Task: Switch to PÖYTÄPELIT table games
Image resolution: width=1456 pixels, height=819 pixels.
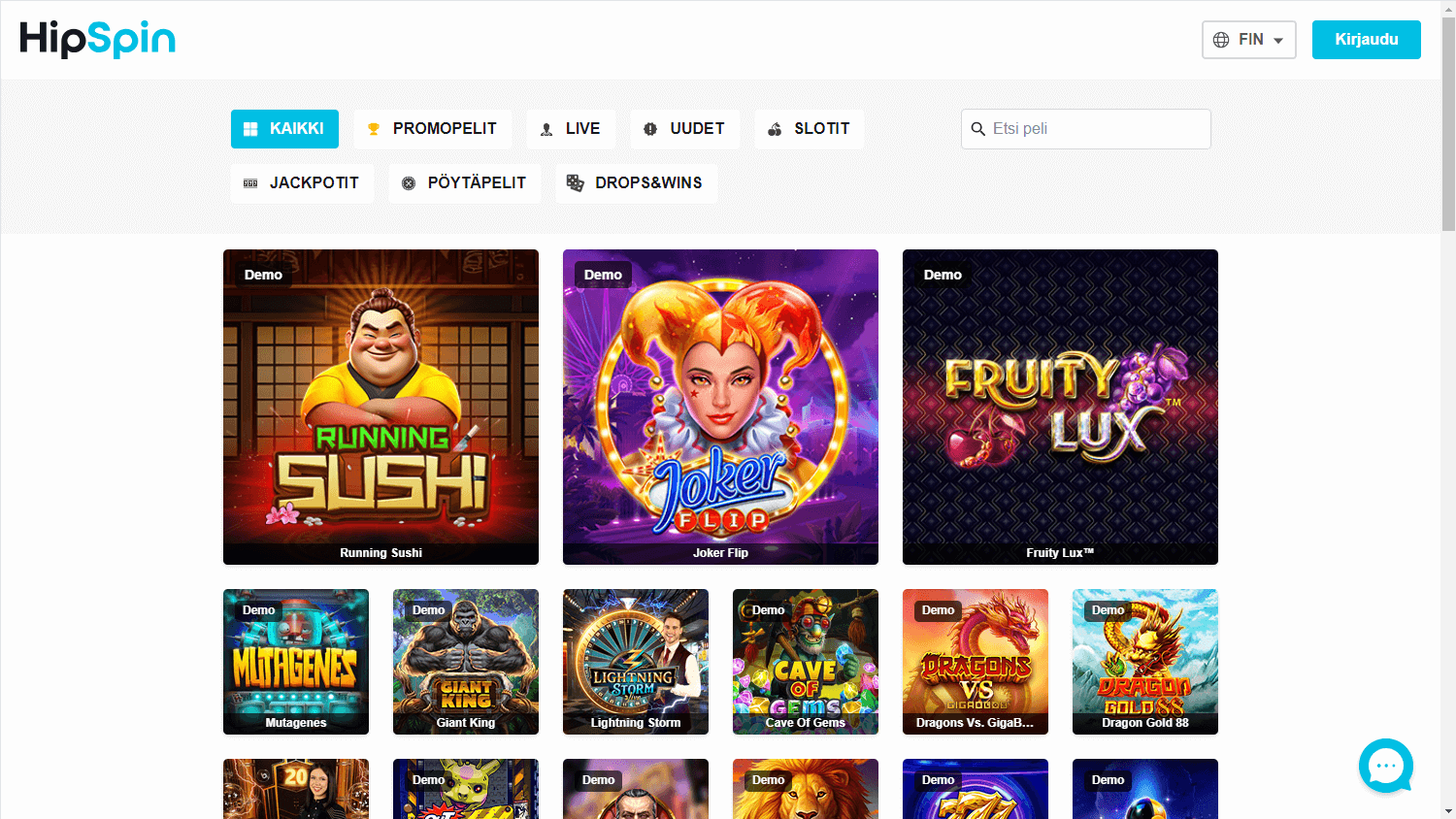Action: click(x=465, y=183)
